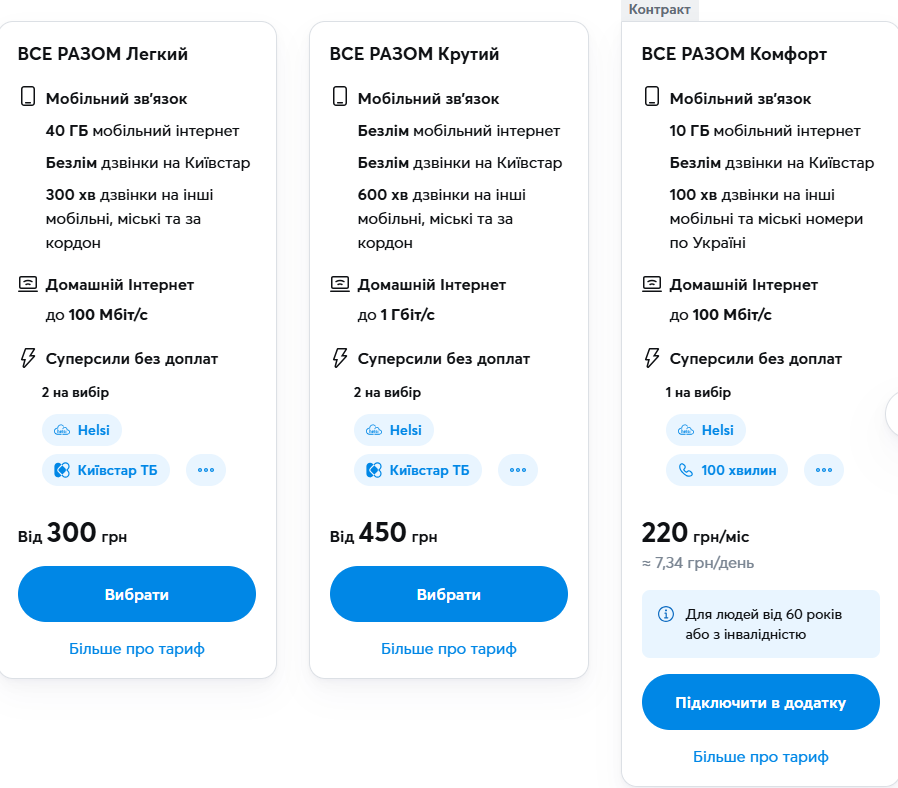The height and width of the screenshot is (788, 898).
Task: Select the Контракт tab label
Action: 659,9
